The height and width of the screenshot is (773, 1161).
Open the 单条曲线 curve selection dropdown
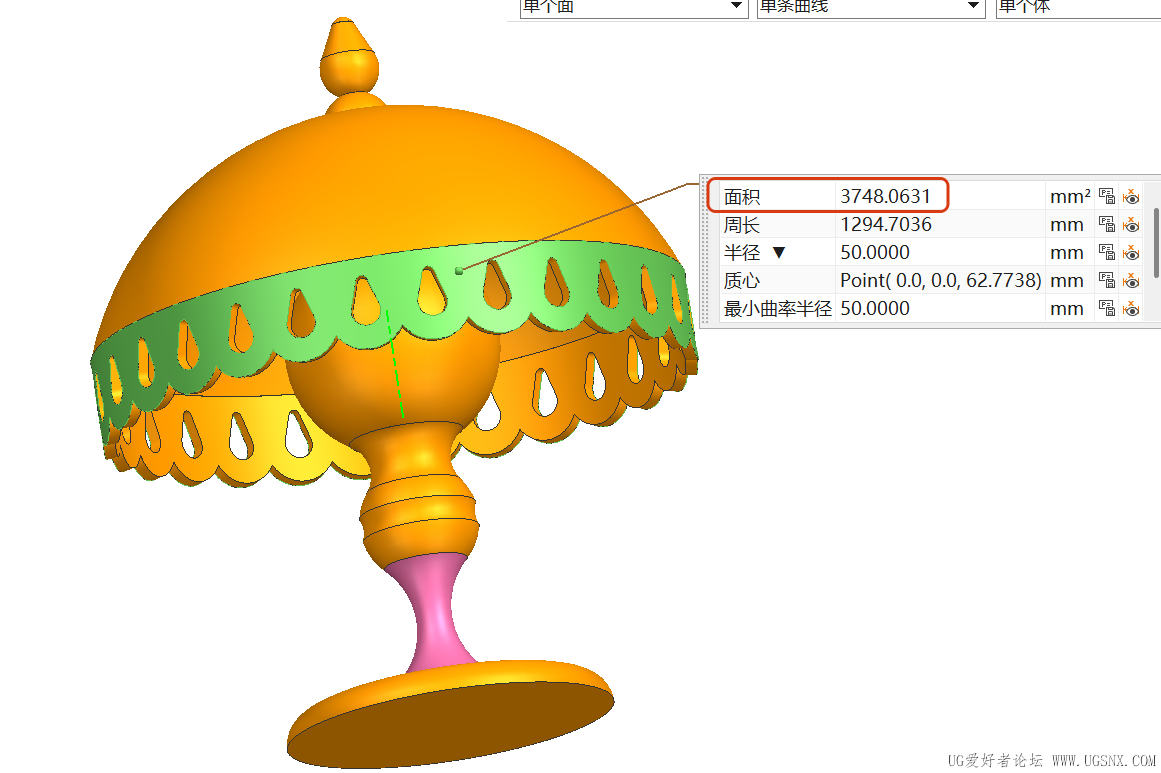(x=871, y=7)
